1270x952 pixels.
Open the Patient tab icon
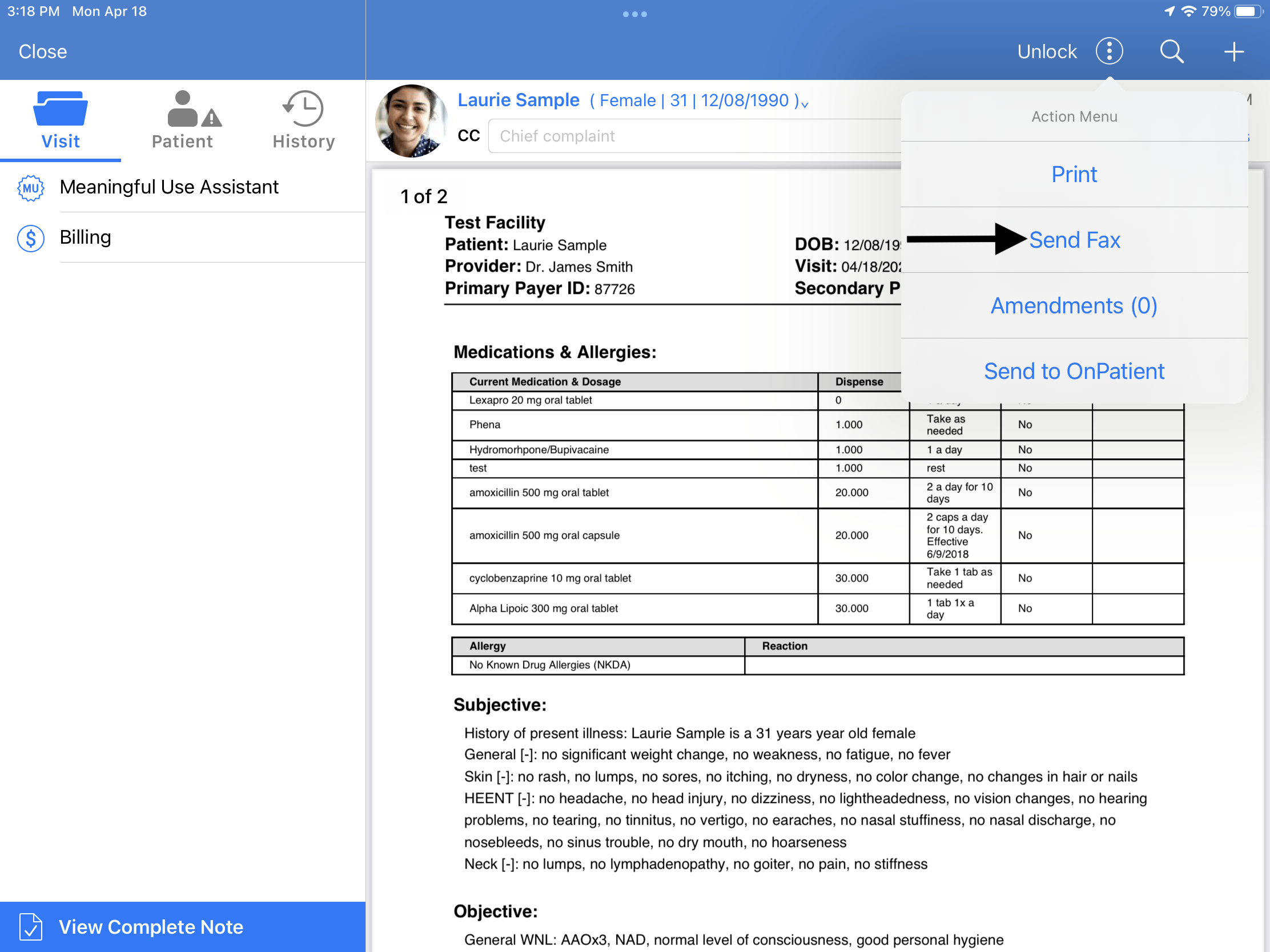[x=194, y=108]
